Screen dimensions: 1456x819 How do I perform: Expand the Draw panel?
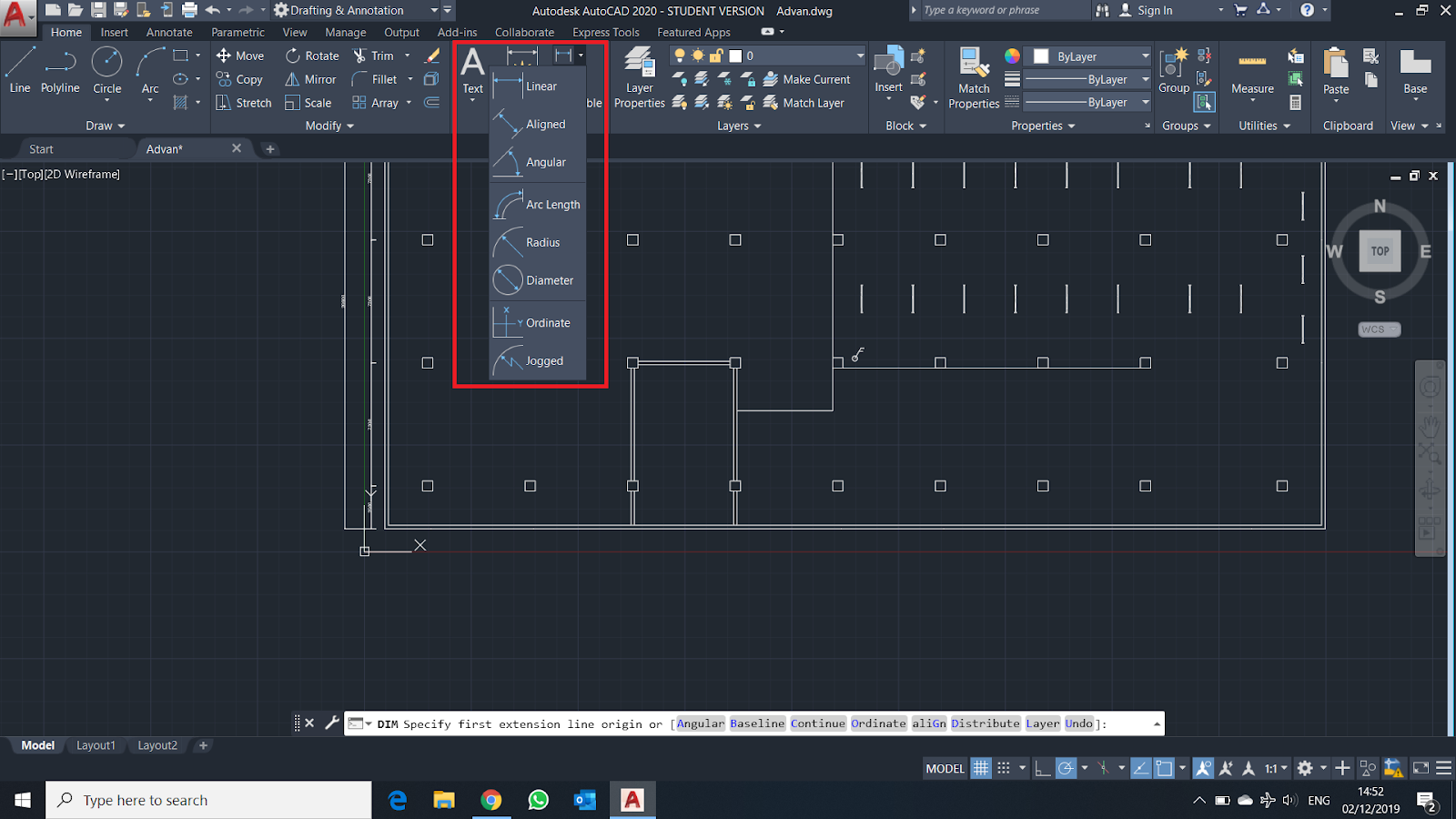point(106,126)
